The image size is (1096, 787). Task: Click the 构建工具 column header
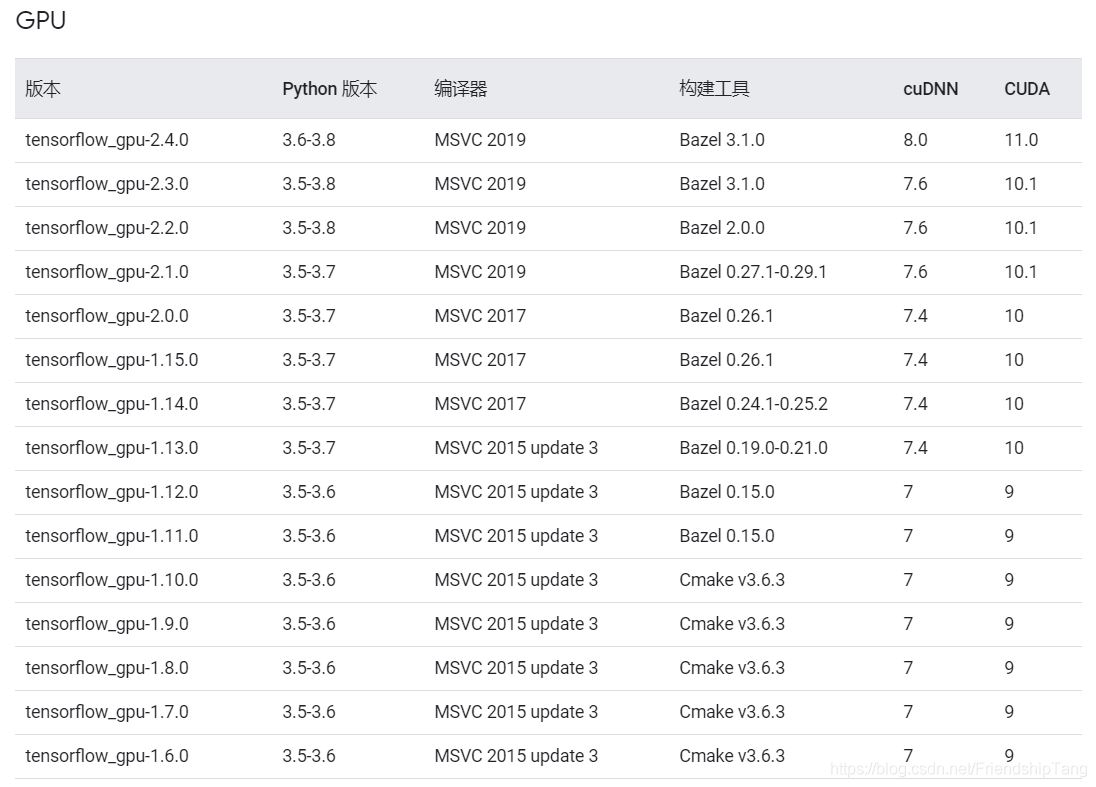tap(714, 89)
